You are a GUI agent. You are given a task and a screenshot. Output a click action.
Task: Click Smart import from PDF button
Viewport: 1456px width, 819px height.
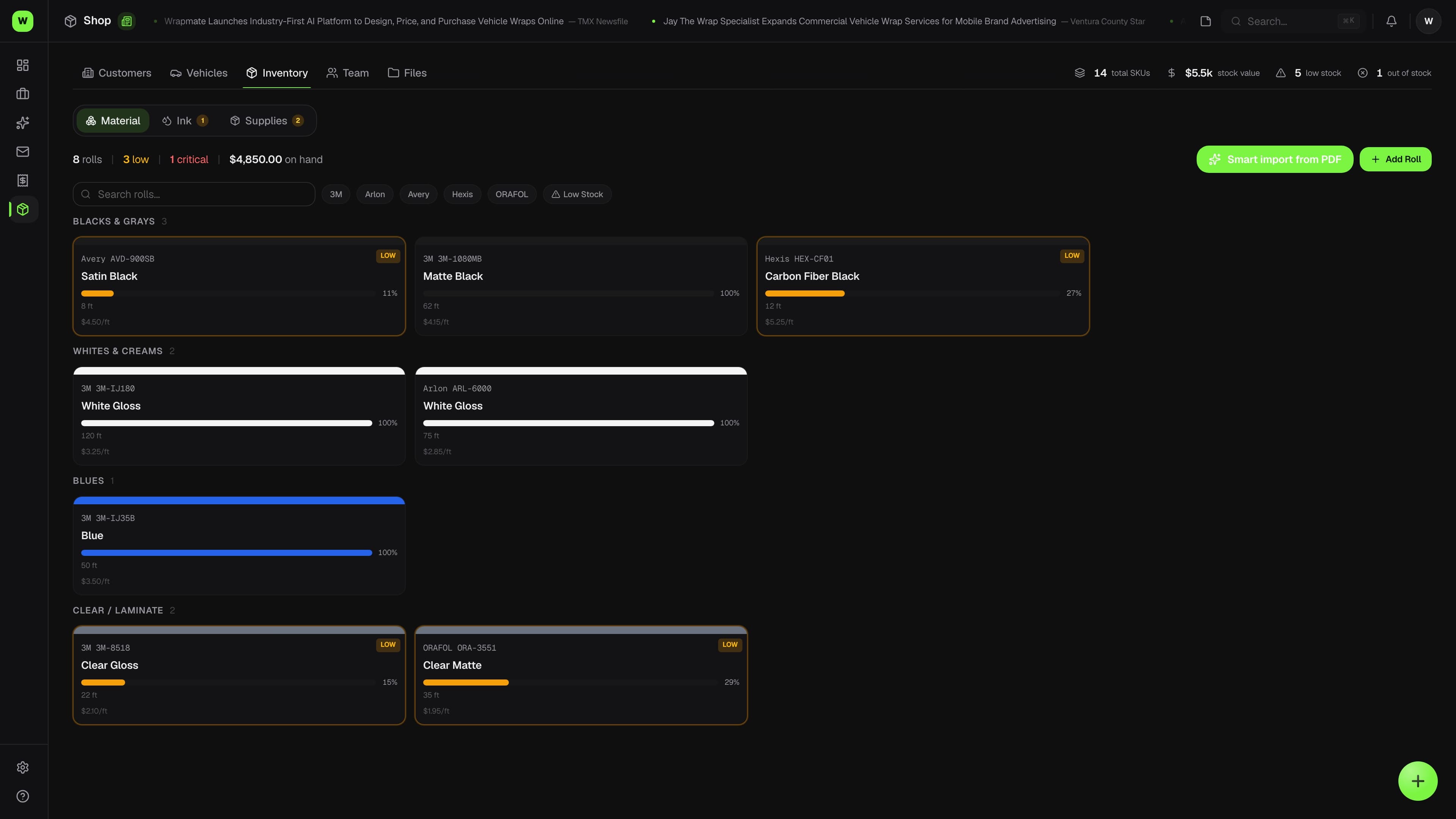[x=1274, y=159]
